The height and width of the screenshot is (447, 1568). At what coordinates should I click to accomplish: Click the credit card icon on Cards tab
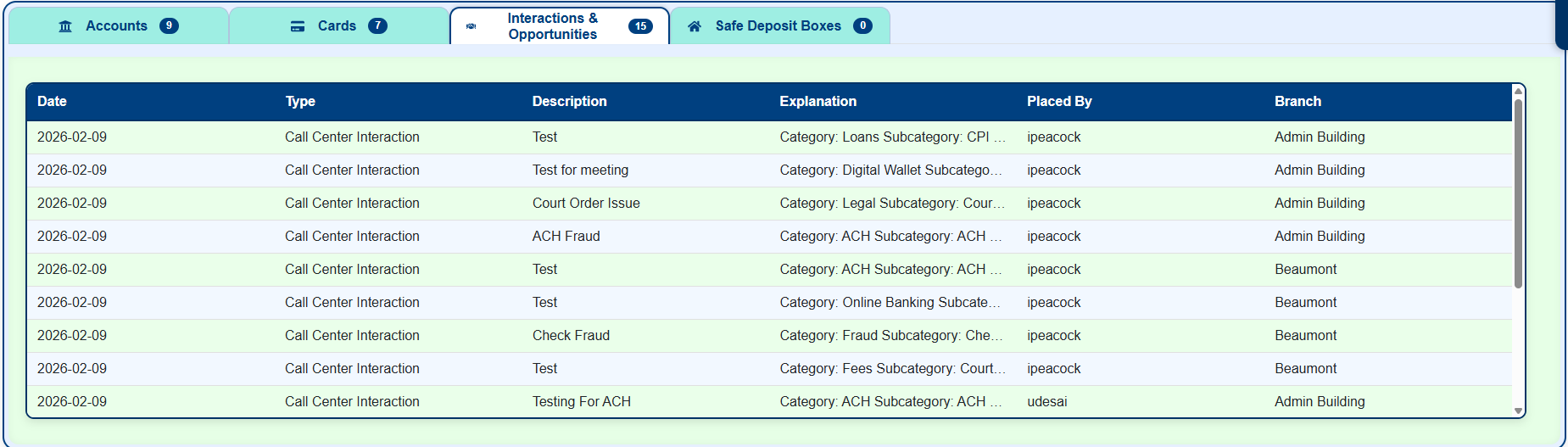pos(298,26)
